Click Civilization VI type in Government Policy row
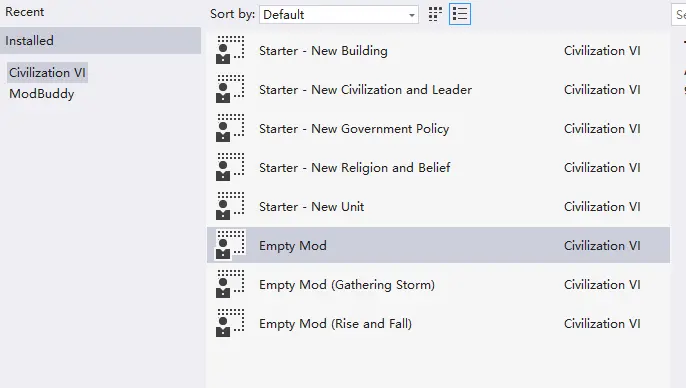 pyautogui.click(x=602, y=129)
